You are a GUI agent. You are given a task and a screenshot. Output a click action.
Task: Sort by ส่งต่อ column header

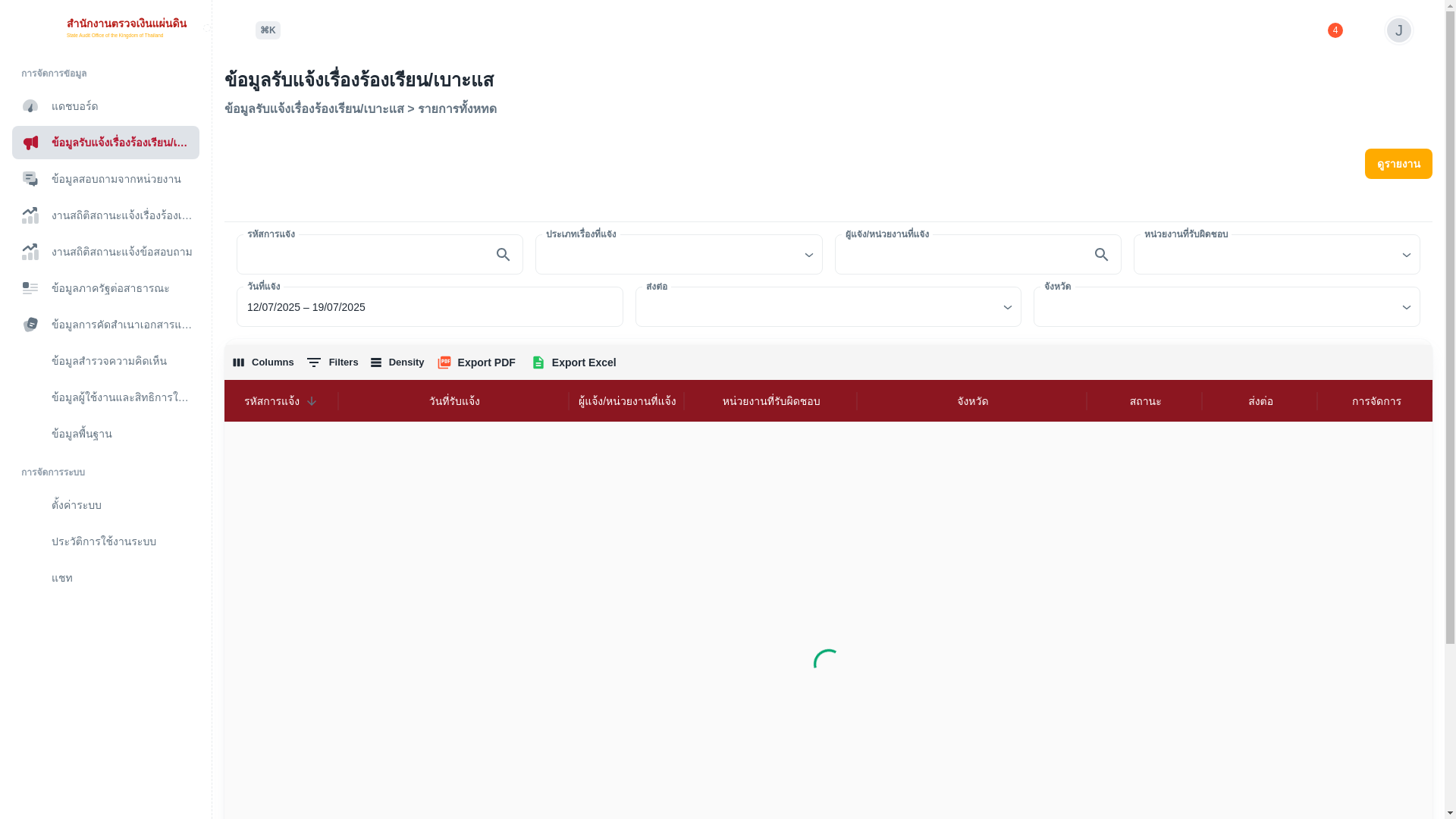[1260, 401]
